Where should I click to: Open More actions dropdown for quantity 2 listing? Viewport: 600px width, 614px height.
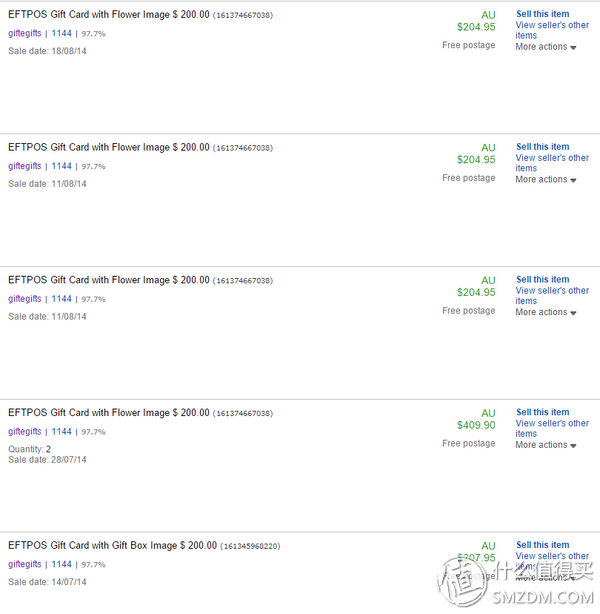click(x=545, y=445)
